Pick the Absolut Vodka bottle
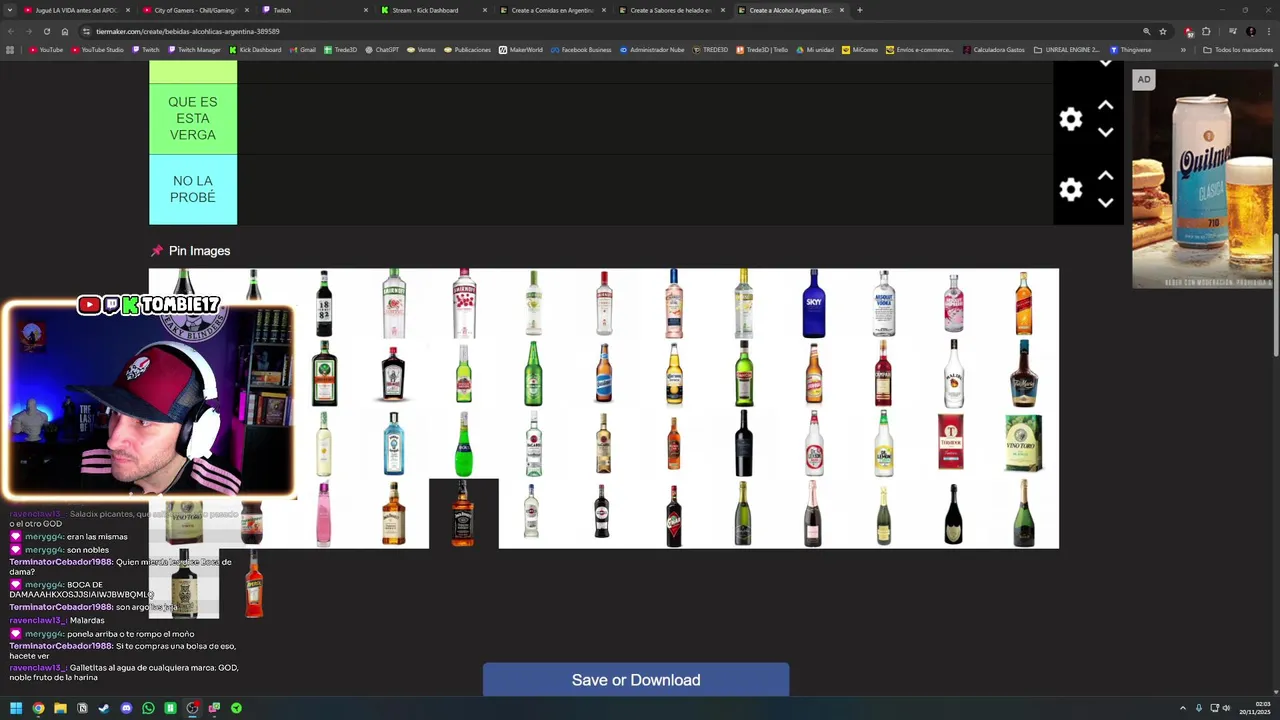 (884, 303)
